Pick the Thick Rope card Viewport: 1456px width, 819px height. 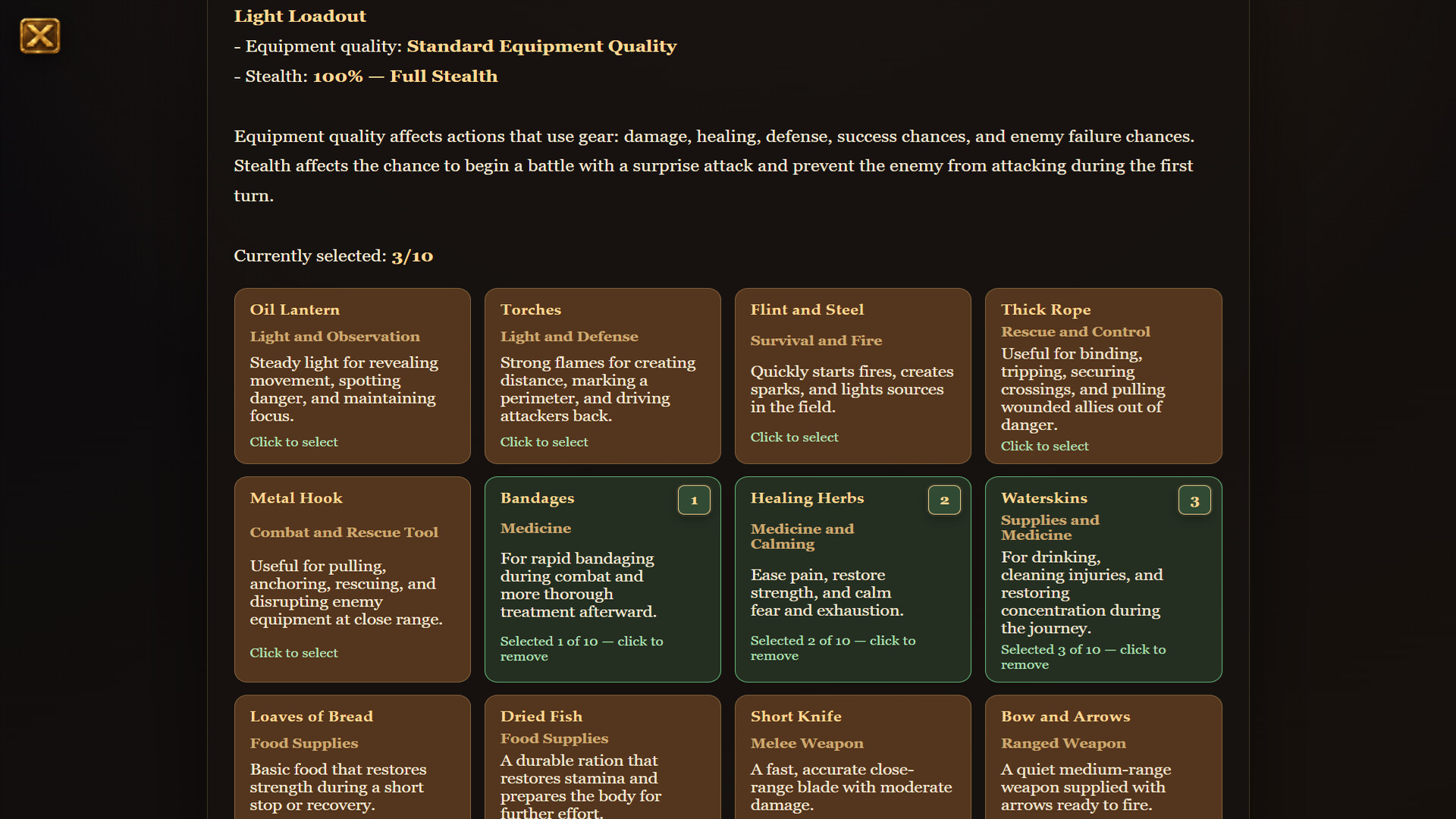click(1103, 375)
